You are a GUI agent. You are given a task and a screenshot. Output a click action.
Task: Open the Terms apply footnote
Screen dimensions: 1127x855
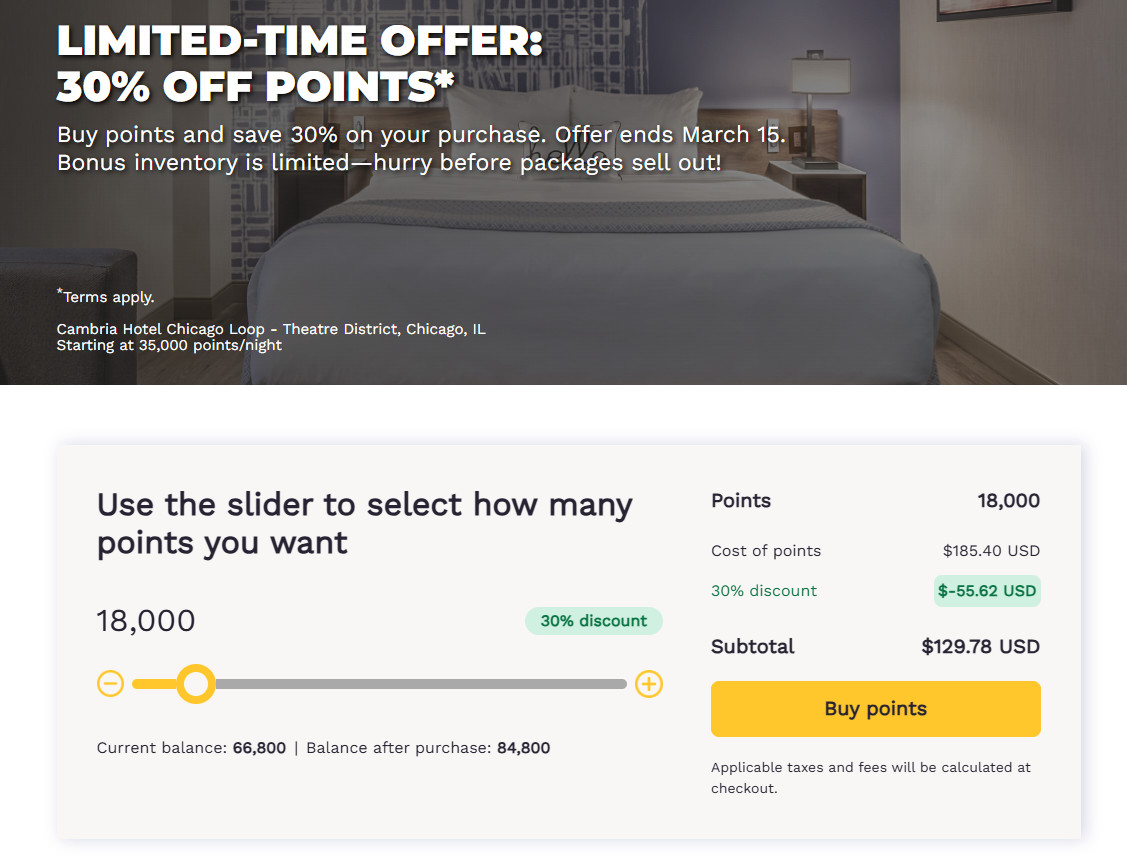point(108,297)
